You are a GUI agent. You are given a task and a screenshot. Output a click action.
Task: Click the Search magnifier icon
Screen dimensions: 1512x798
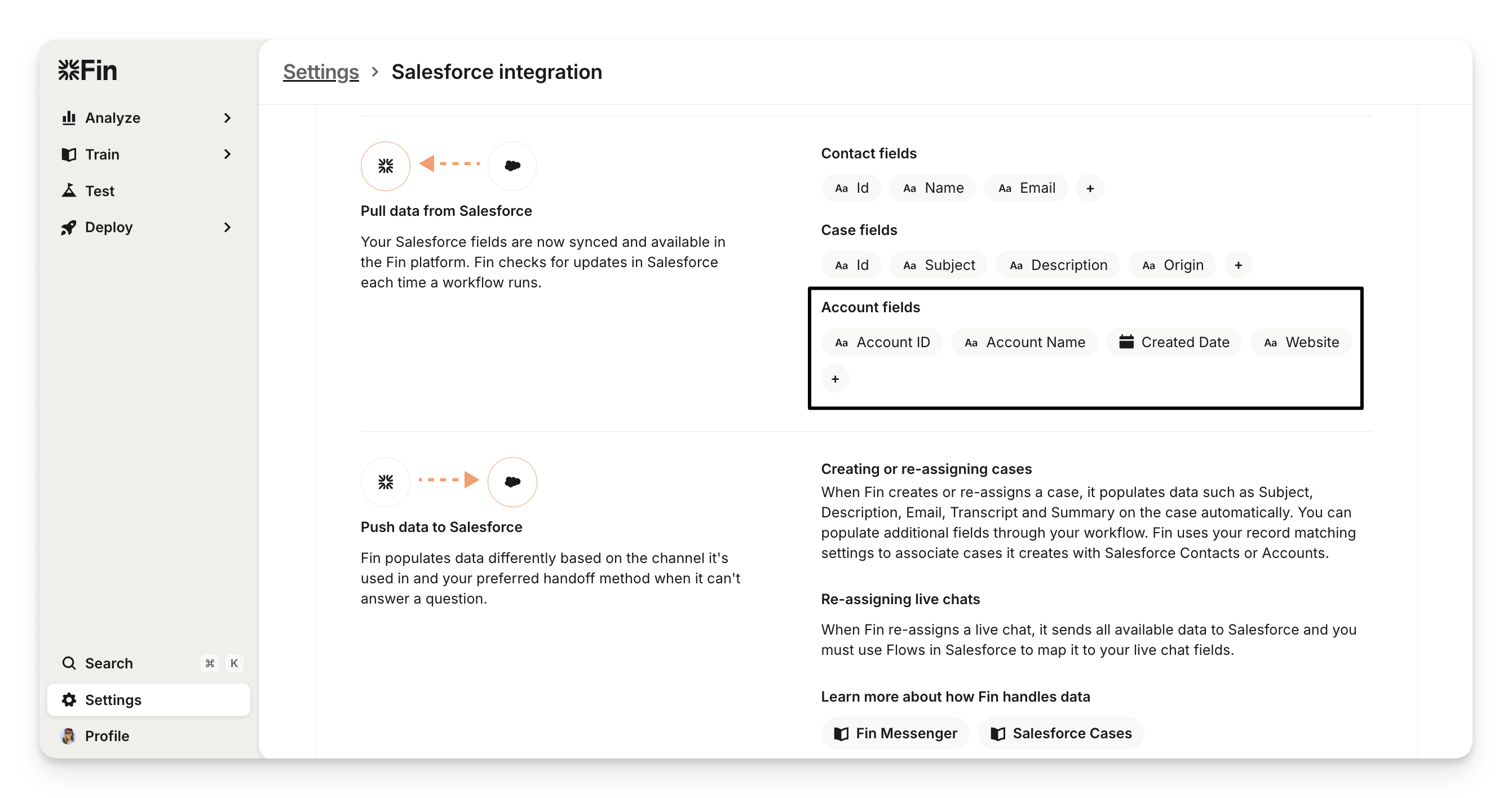[69, 663]
